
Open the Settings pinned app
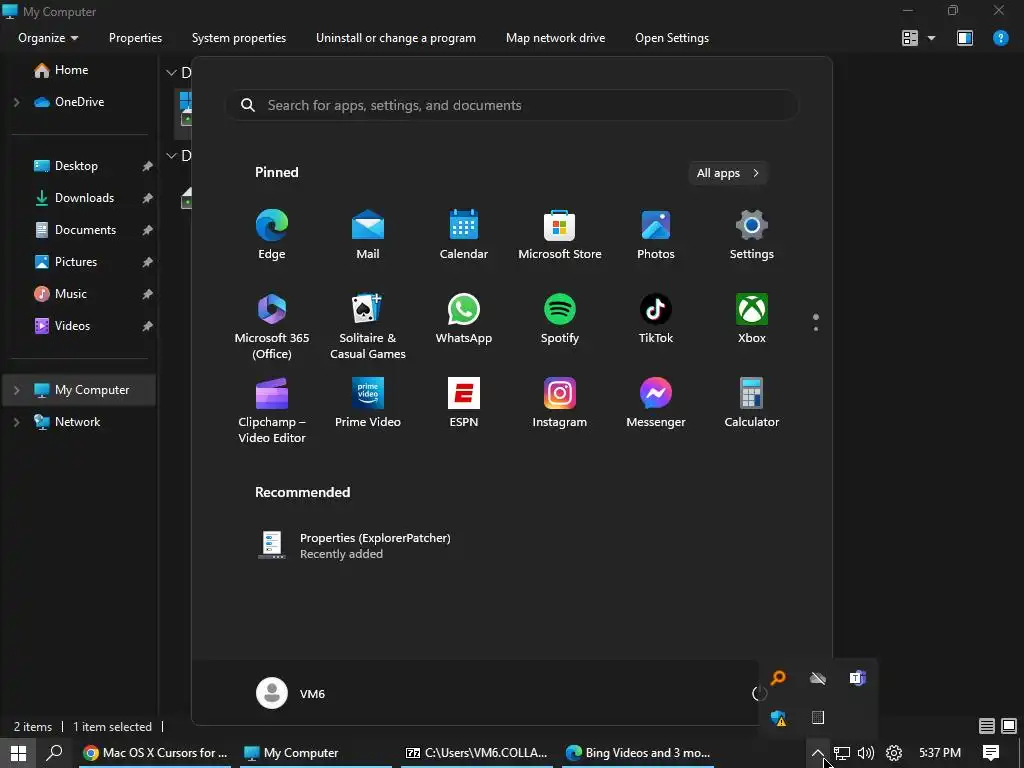pos(752,234)
